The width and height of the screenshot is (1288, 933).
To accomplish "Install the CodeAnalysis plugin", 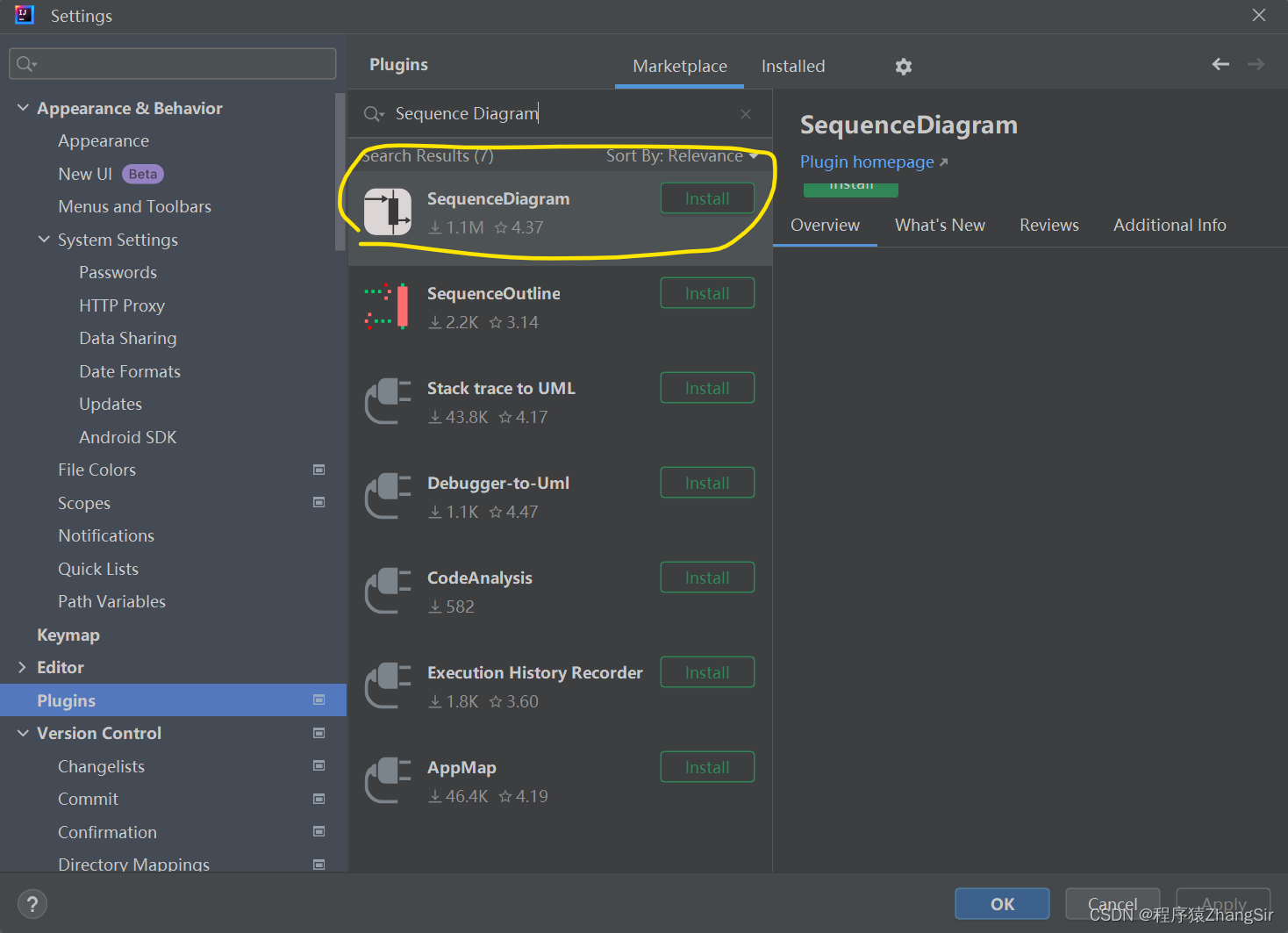I will click(x=707, y=578).
